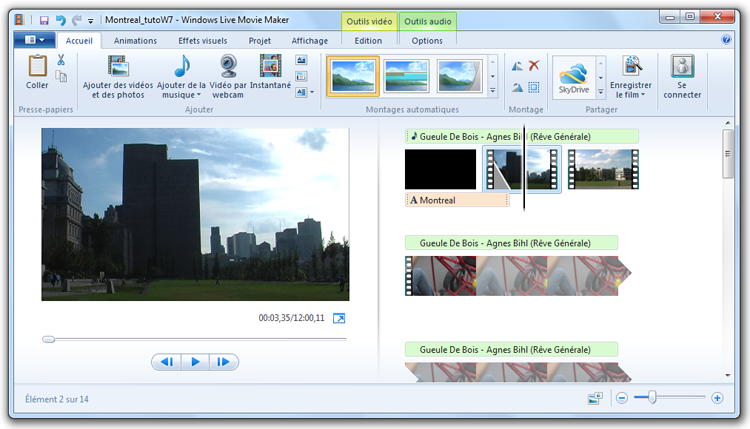
Task: Switch to the Animations tab
Action: [x=135, y=41]
